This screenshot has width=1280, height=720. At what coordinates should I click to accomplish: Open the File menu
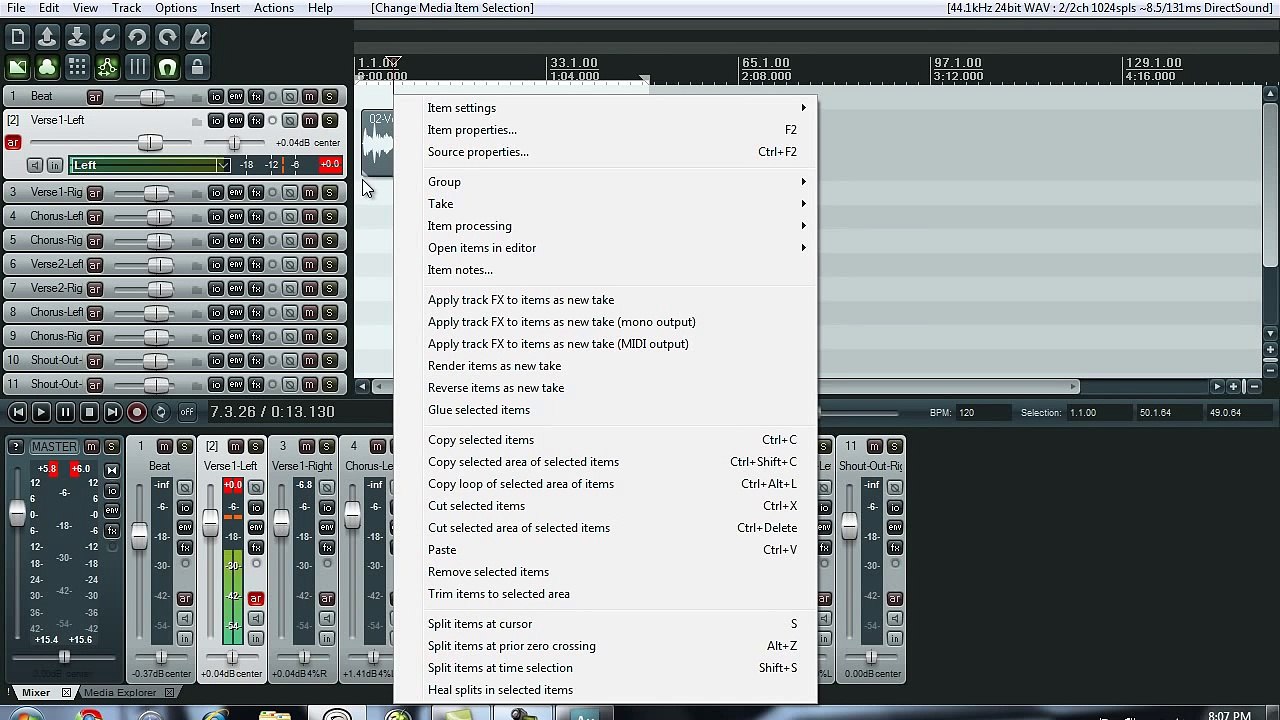click(16, 8)
